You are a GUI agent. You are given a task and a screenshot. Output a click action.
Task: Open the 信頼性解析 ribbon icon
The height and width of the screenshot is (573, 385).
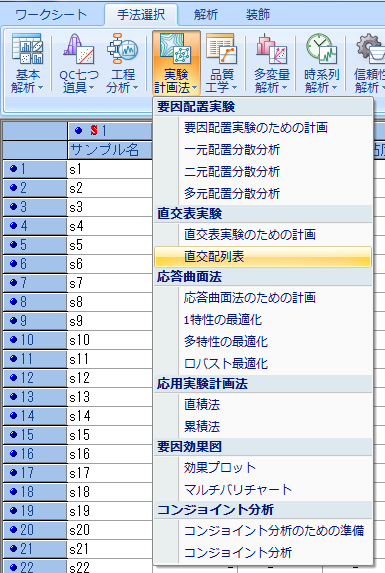369,63
